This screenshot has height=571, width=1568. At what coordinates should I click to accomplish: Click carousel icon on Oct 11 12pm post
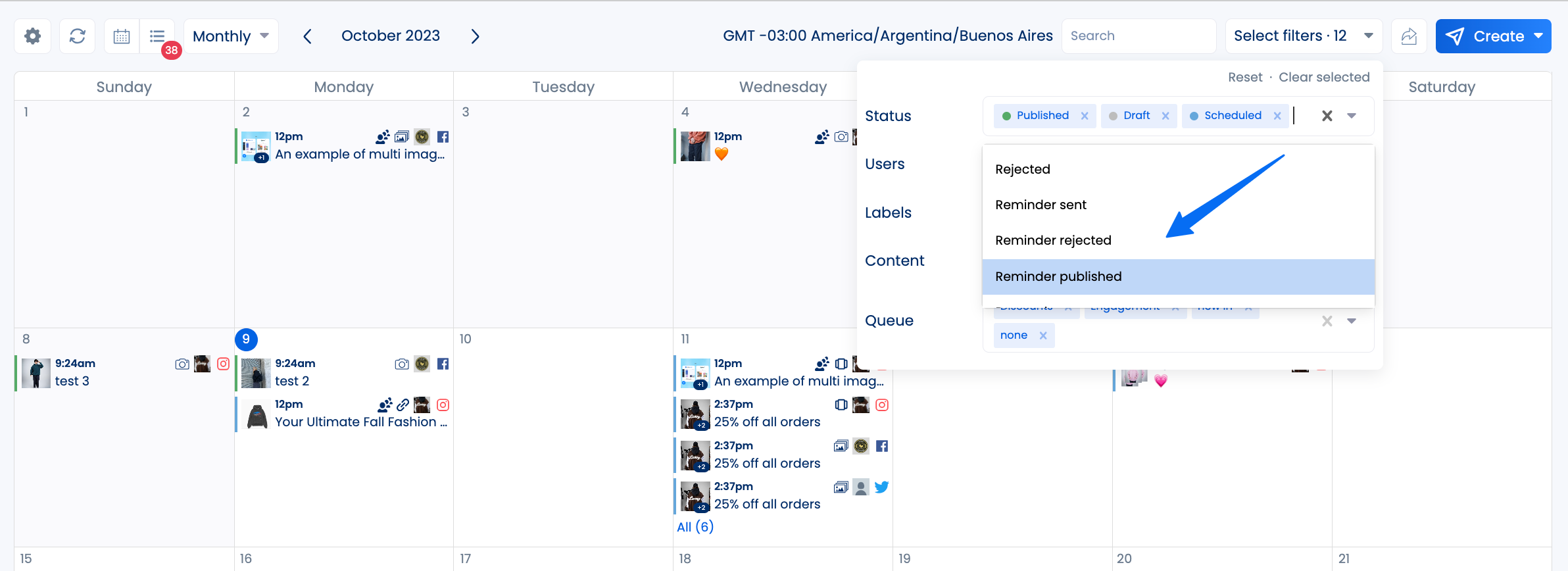click(841, 364)
